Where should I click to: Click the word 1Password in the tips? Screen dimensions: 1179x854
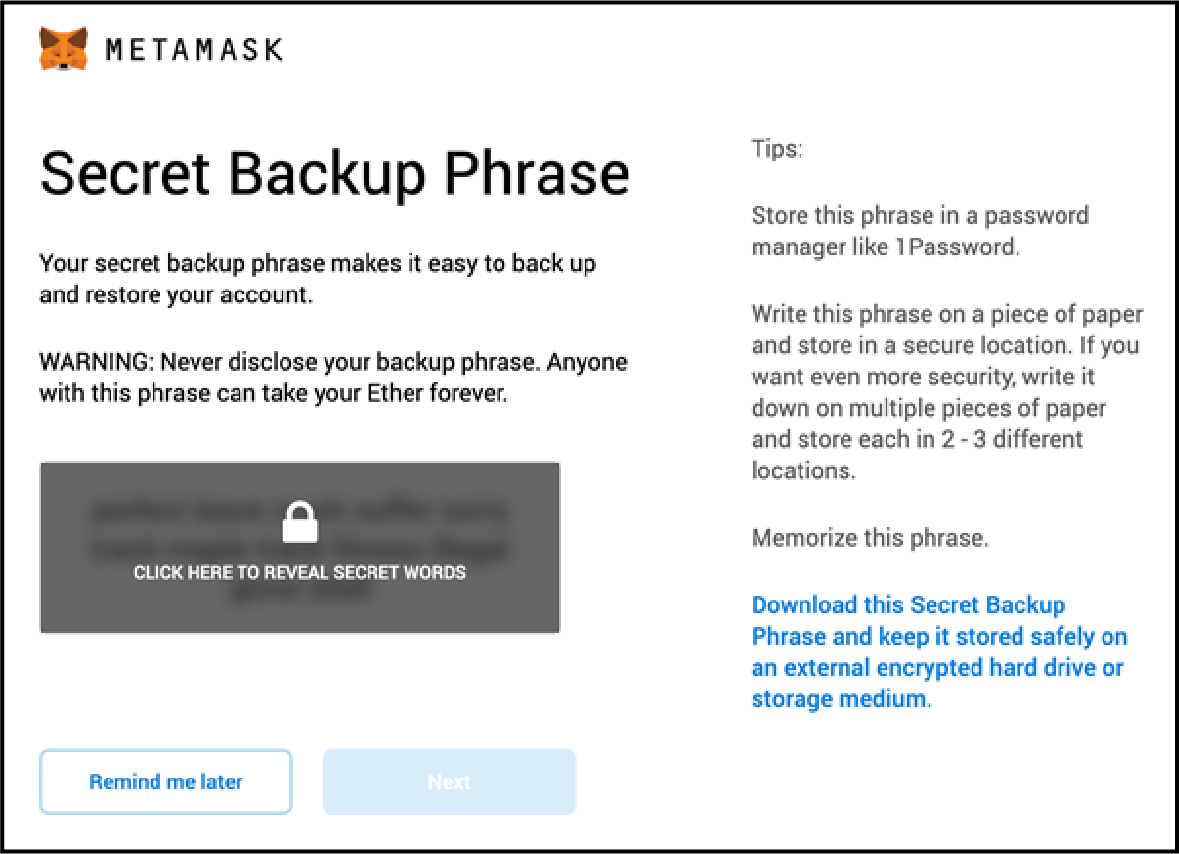click(956, 247)
